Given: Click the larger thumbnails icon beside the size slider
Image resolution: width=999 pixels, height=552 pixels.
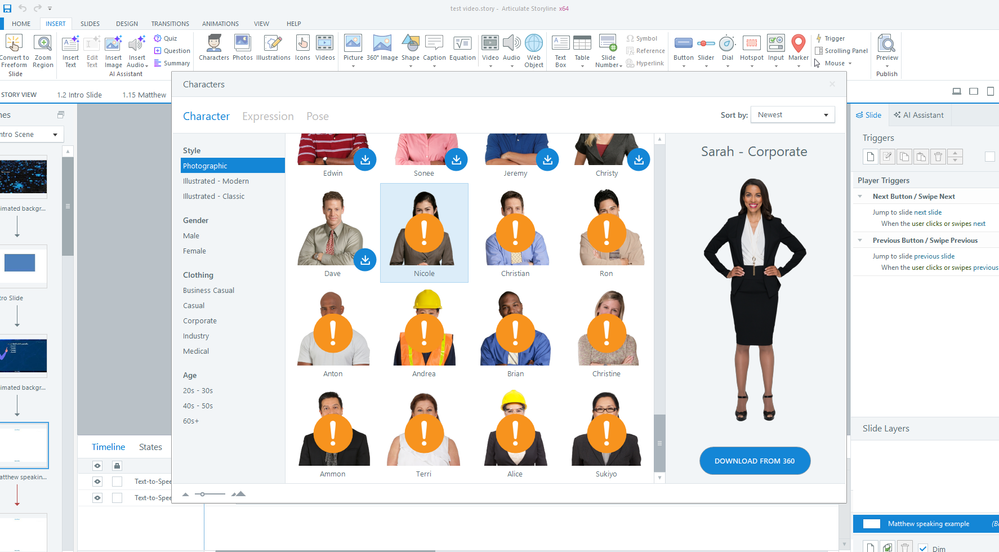Looking at the screenshot, I should (238, 494).
